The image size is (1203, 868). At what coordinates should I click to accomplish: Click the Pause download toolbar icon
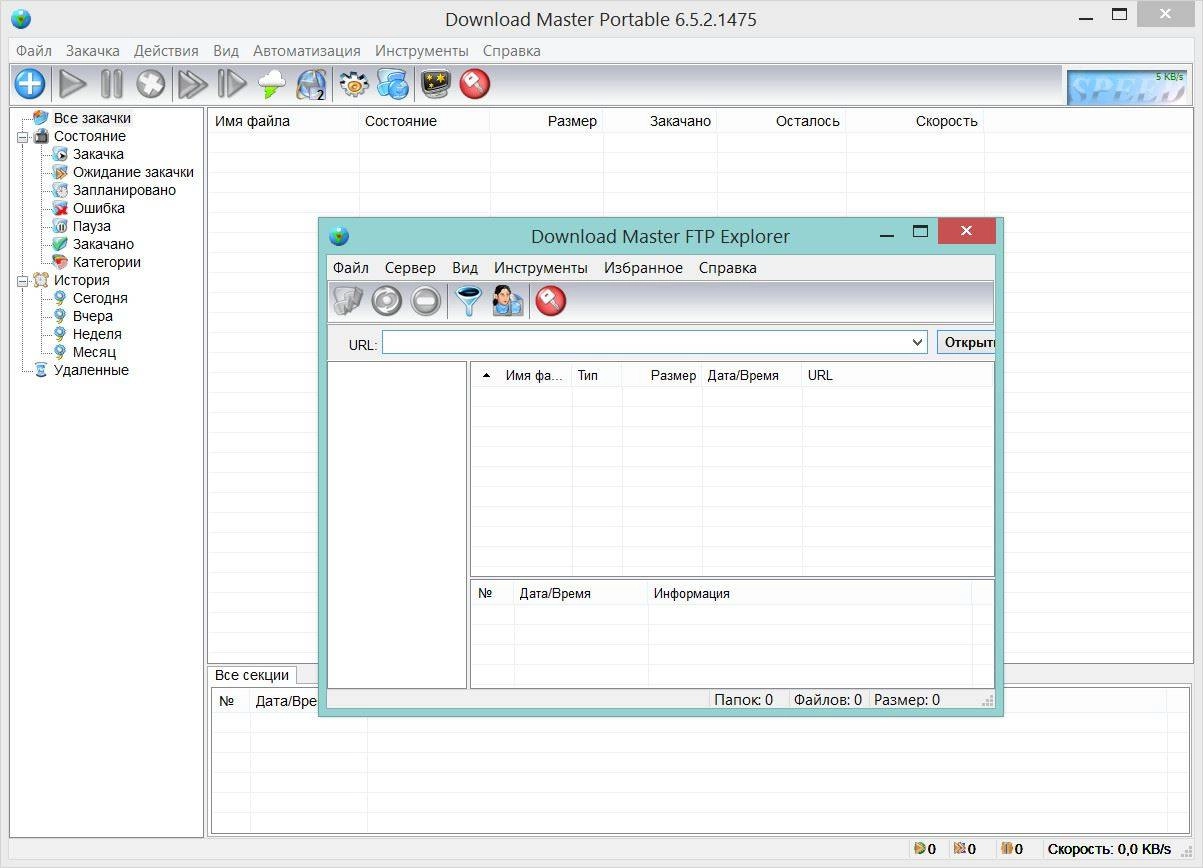pos(111,84)
